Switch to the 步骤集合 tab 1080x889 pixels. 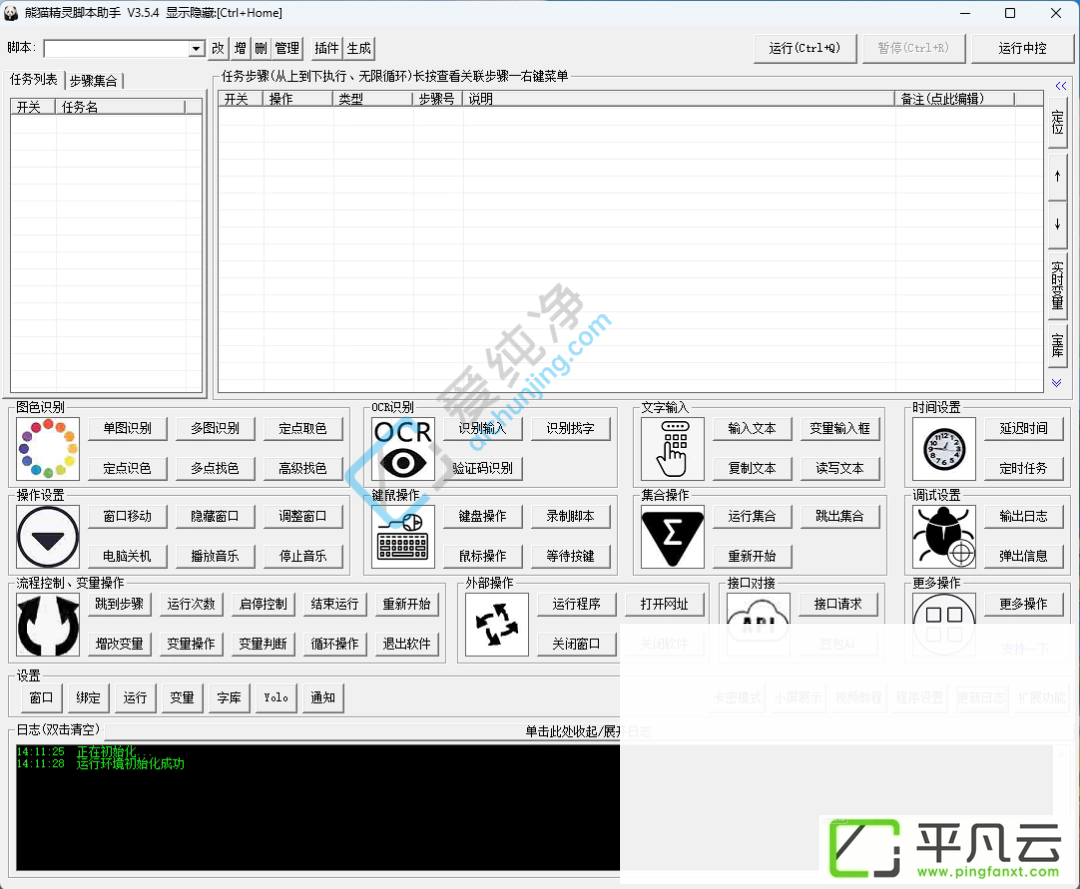94,81
